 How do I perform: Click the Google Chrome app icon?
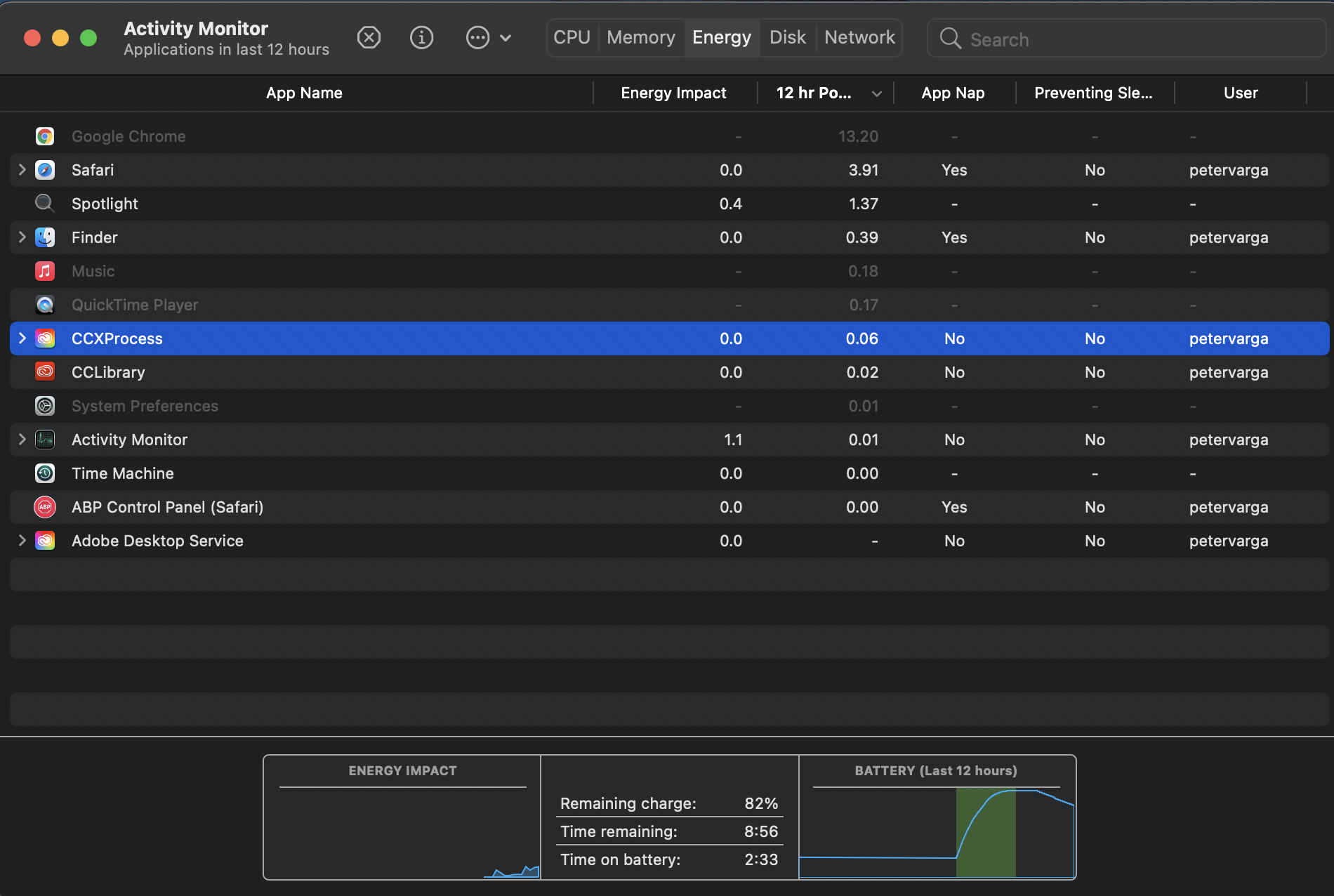[x=45, y=136]
